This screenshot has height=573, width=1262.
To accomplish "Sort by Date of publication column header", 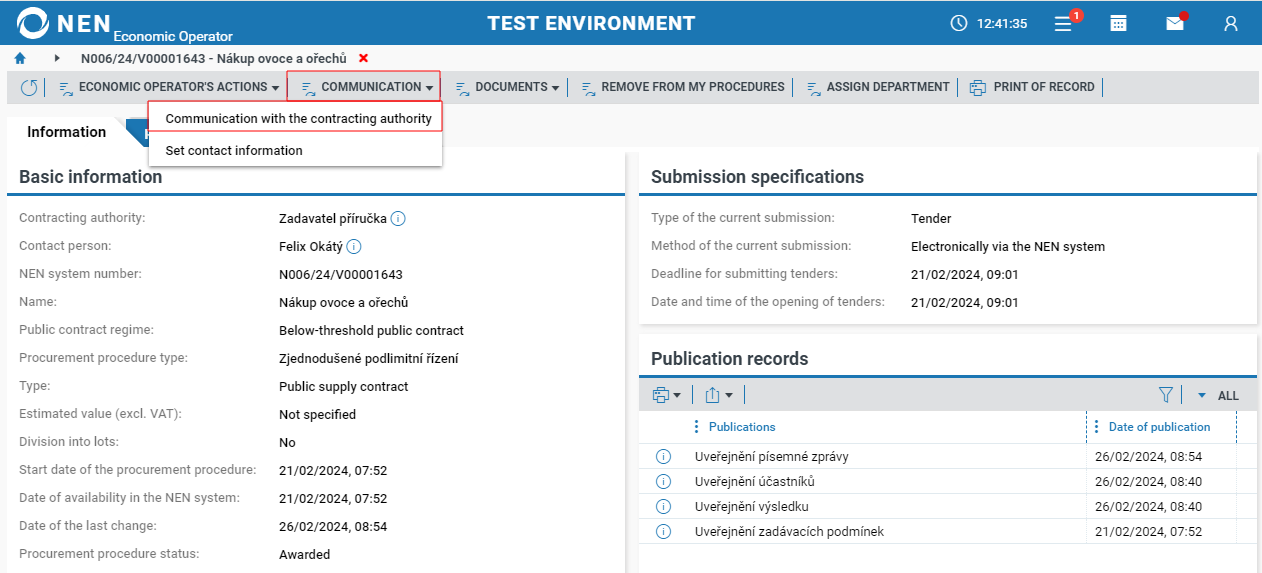I will pyautogui.click(x=1159, y=427).
